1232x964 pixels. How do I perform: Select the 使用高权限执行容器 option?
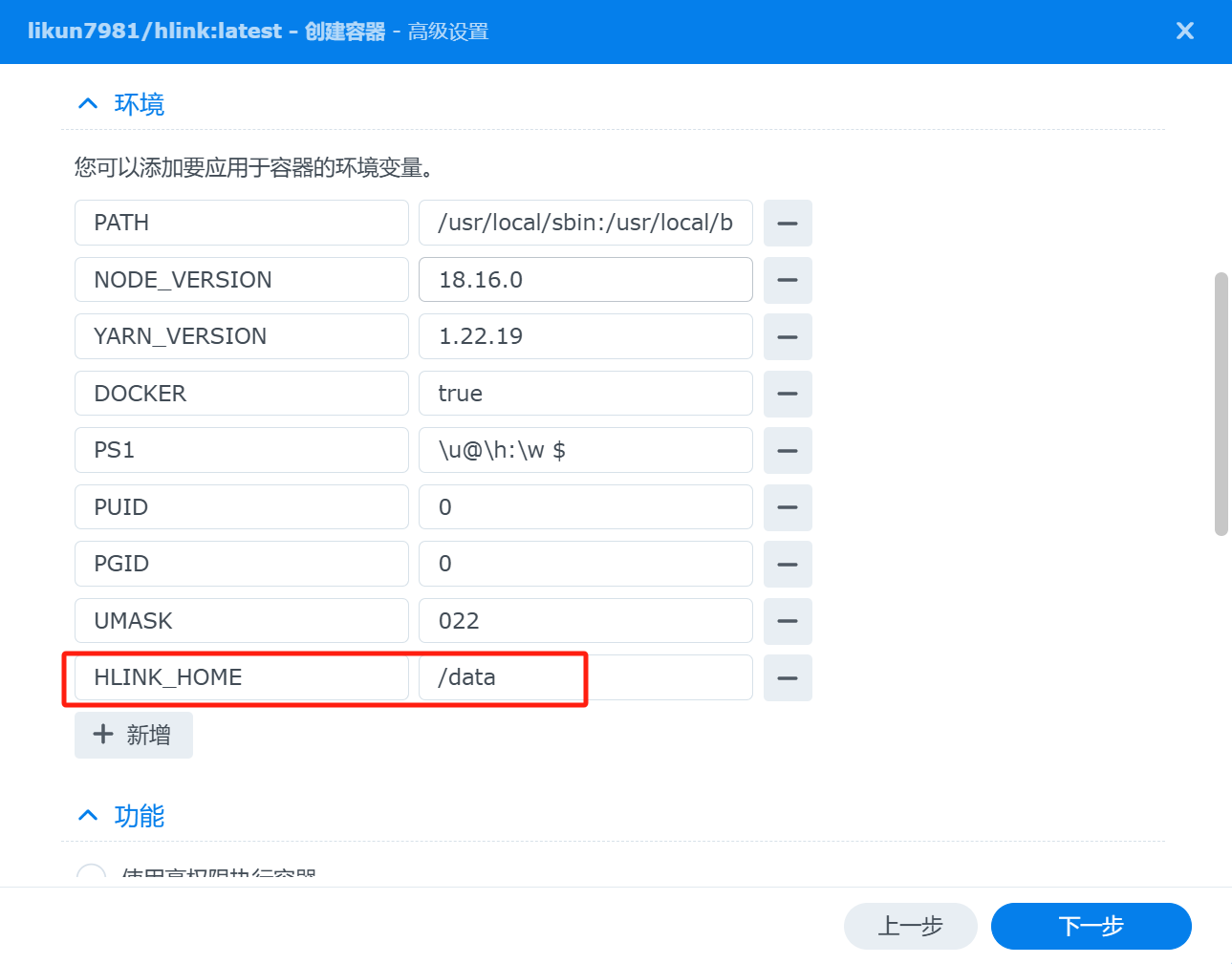pyautogui.click(x=90, y=874)
